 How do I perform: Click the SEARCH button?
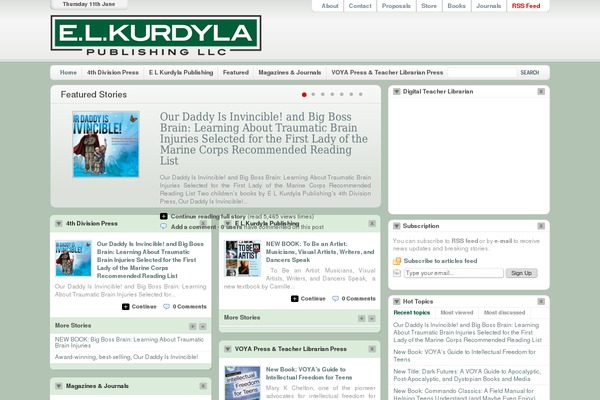[x=530, y=73]
